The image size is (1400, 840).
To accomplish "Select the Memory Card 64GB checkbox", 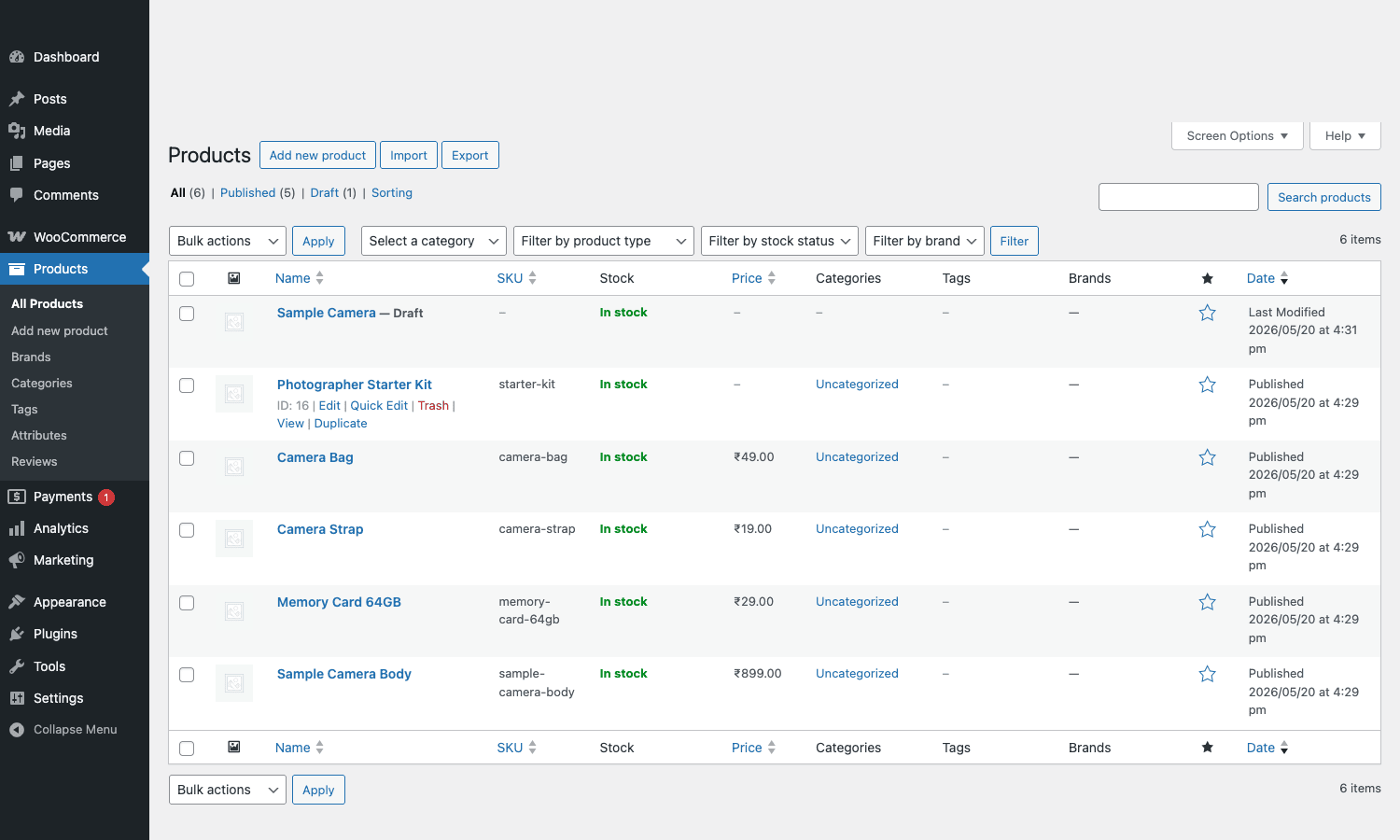I will pos(187,603).
